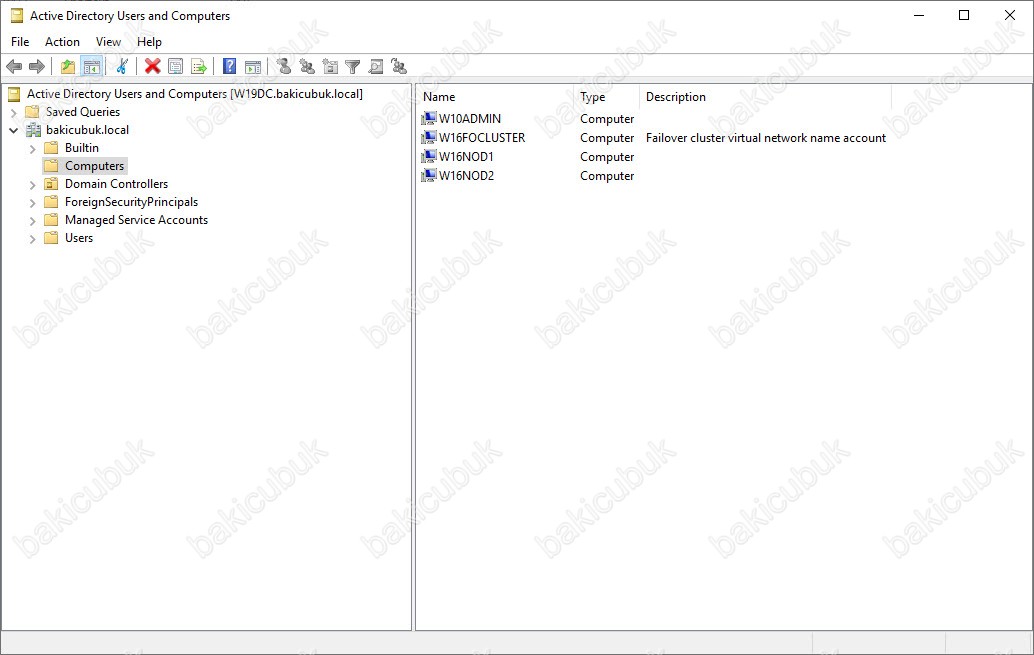The width and height of the screenshot is (1034, 655).
Task: Maximize the Active Directory window
Action: coord(963,15)
